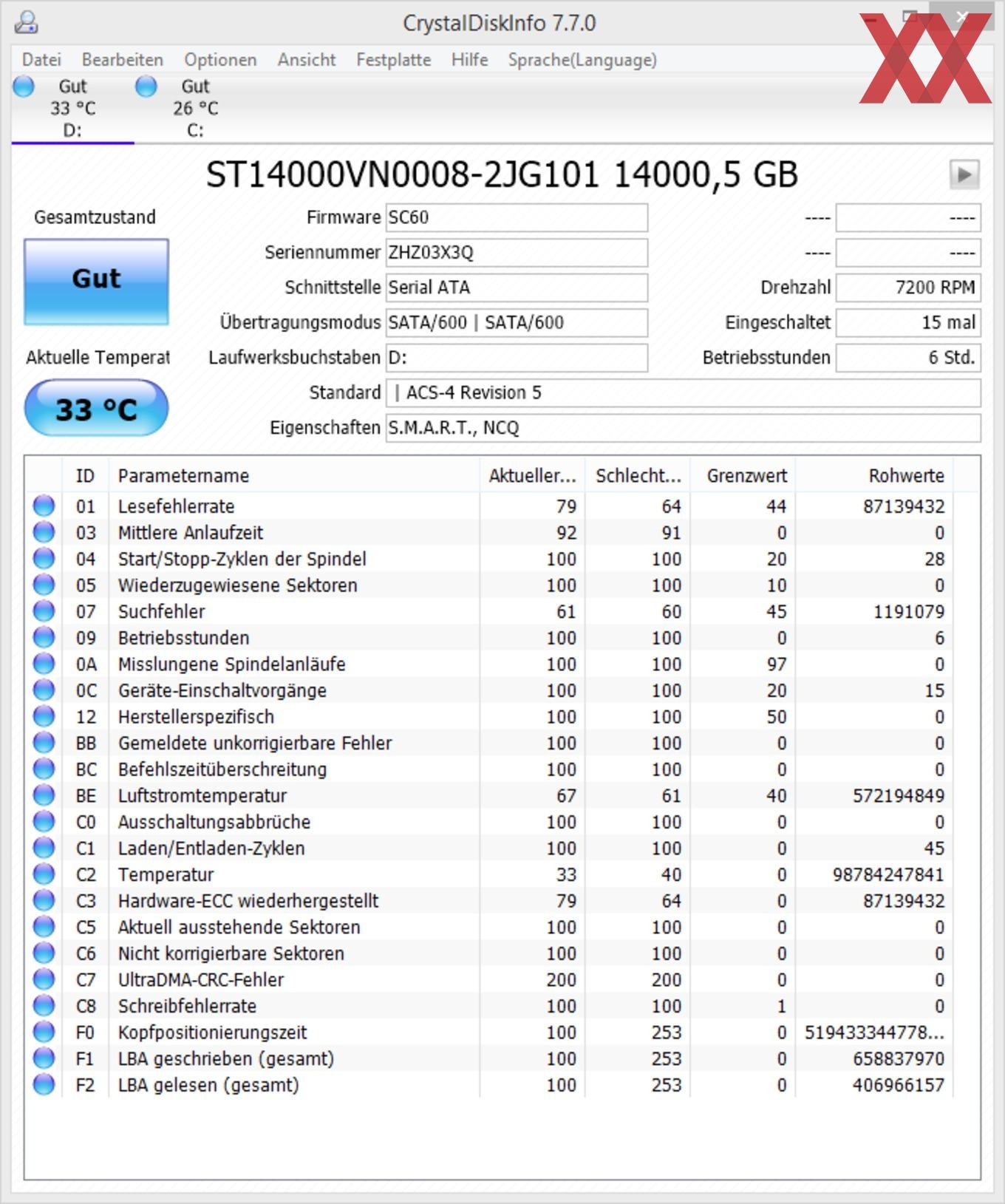
Task: Click status orb of Aktuell ausstehende Sektoren
Action: click(x=44, y=926)
